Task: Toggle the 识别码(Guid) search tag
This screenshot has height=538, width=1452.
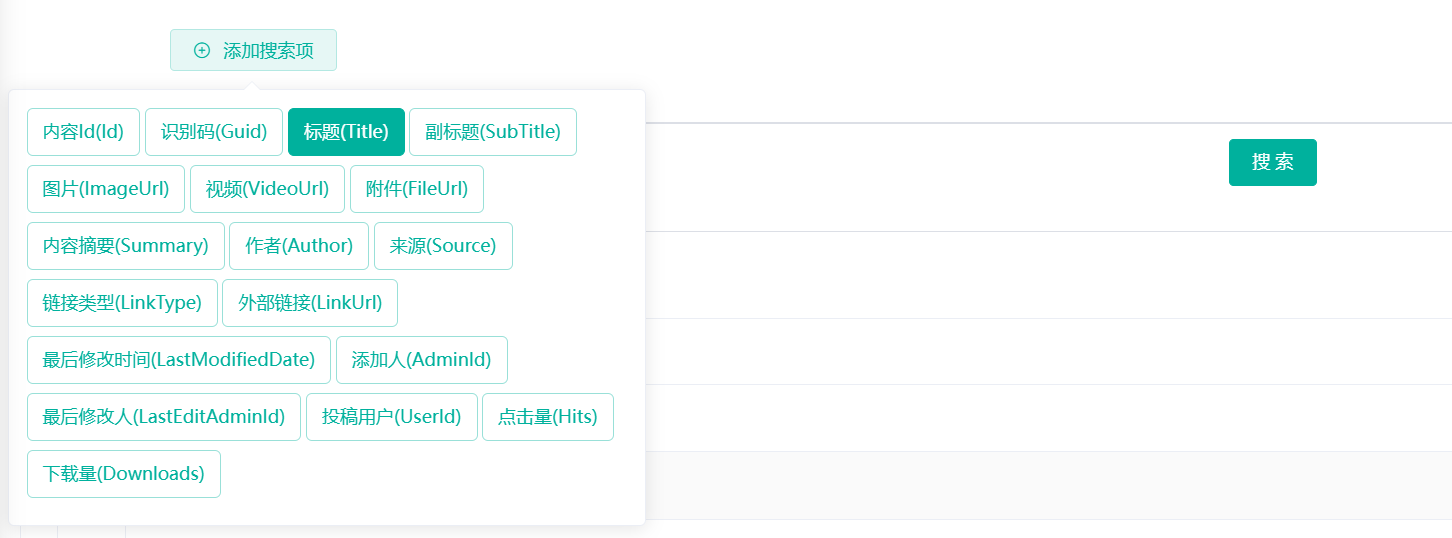Action: pos(214,132)
